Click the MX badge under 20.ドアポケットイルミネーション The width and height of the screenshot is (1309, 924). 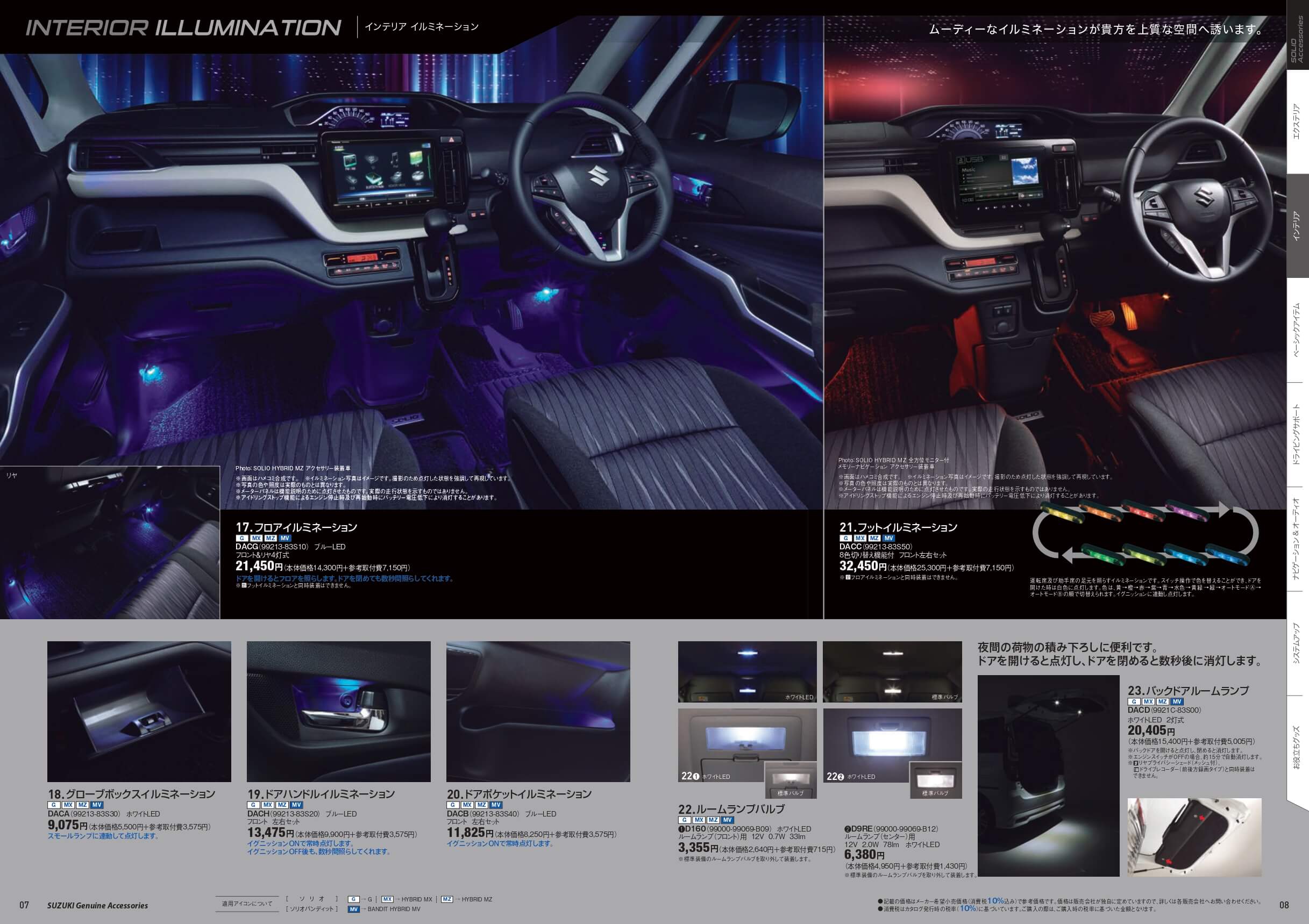[x=467, y=805]
